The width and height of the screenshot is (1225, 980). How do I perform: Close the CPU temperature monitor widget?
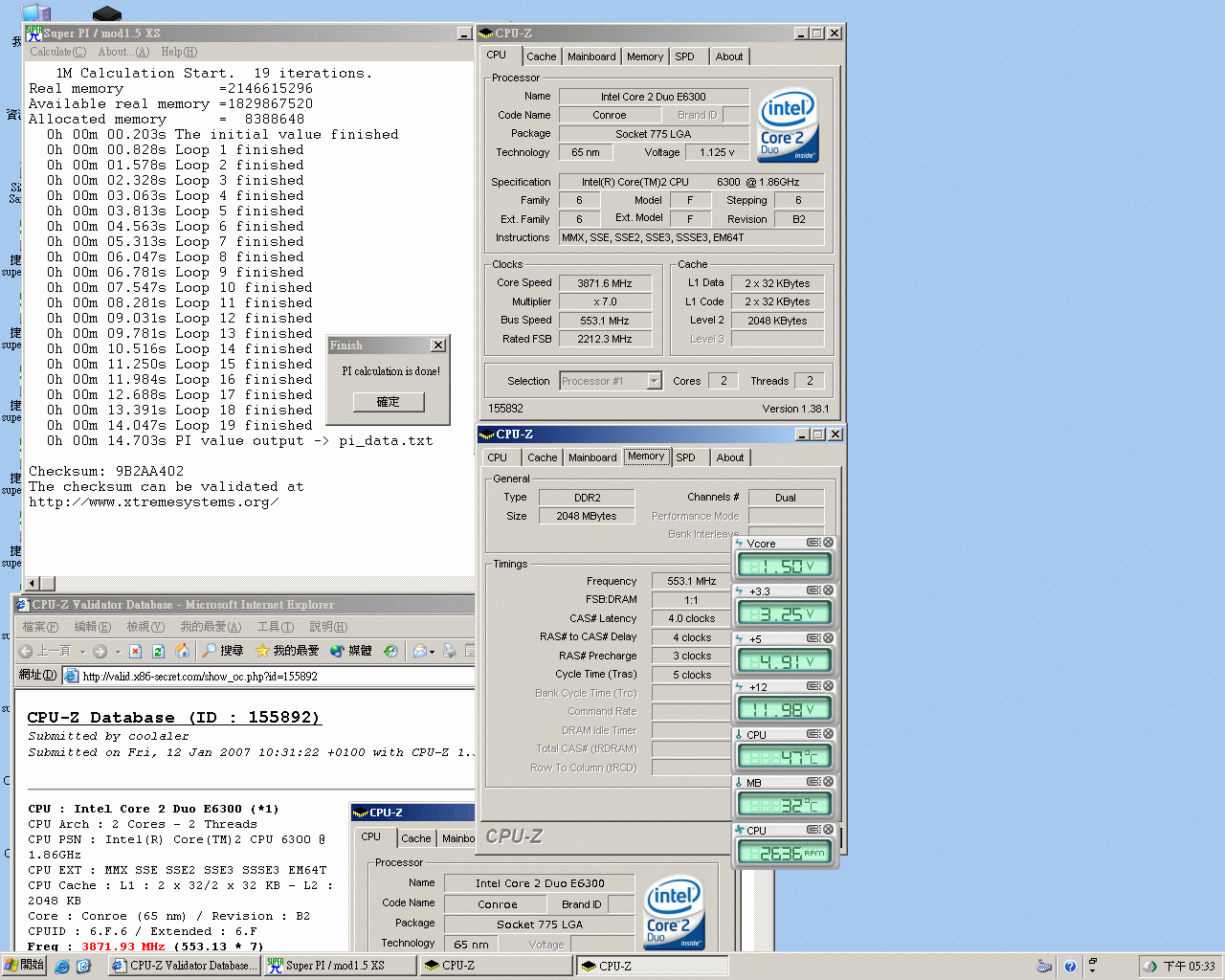tap(829, 734)
